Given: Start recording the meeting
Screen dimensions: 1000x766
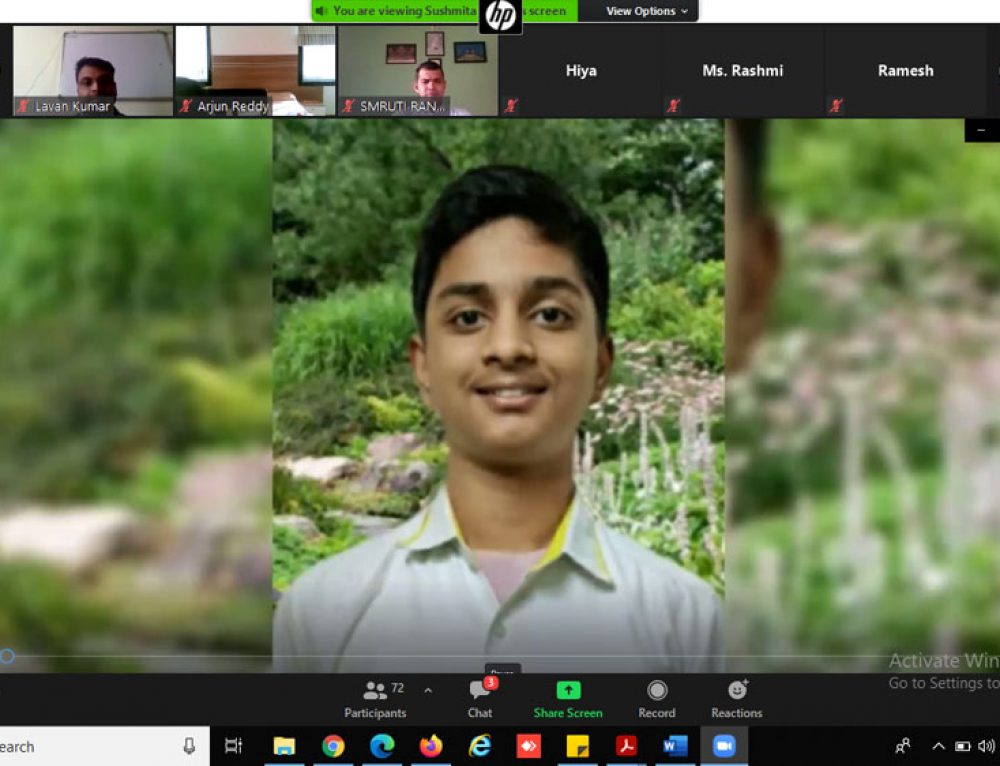Looking at the screenshot, I should 657,699.
